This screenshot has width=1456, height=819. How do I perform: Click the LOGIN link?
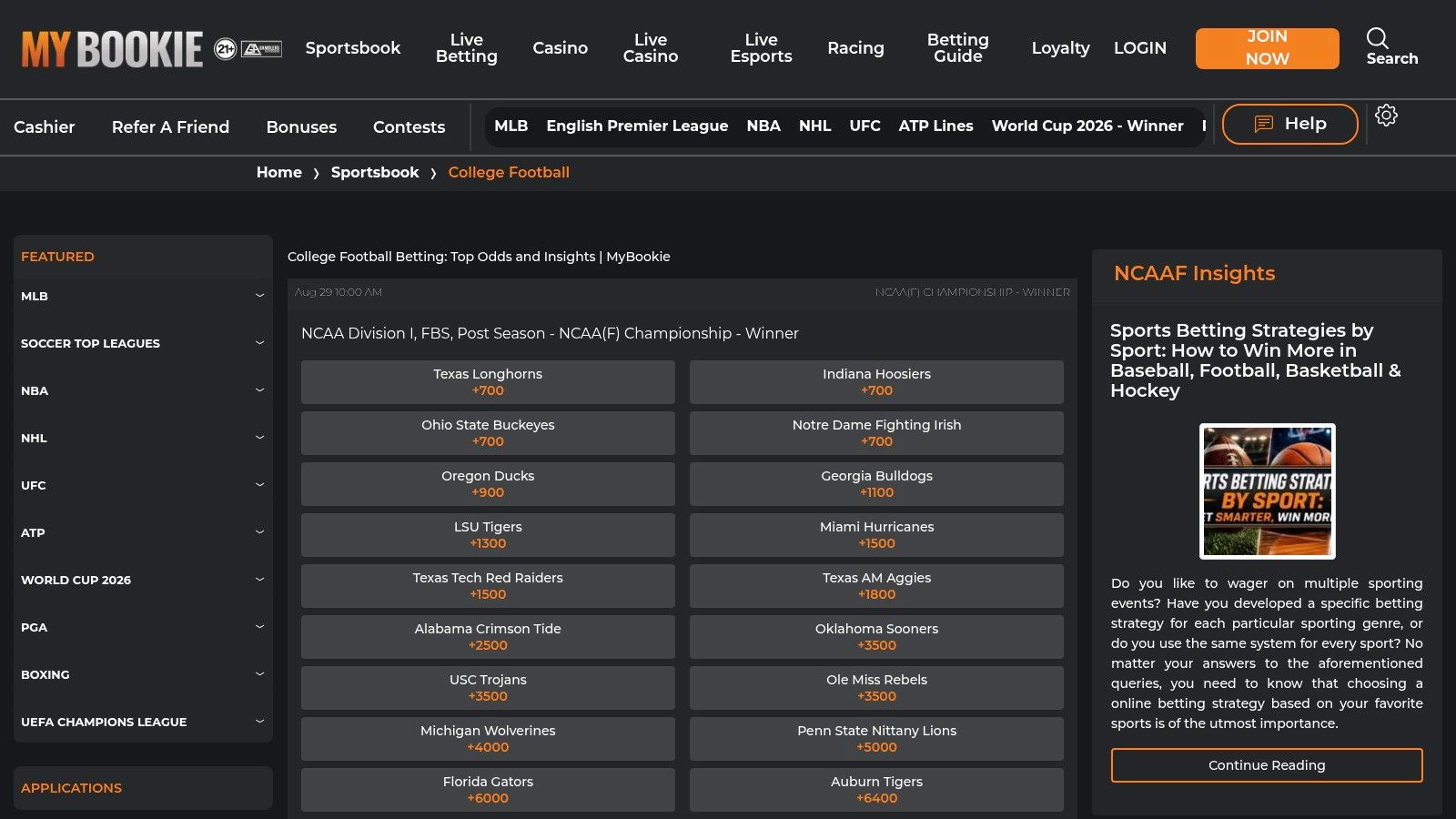[x=1140, y=48]
